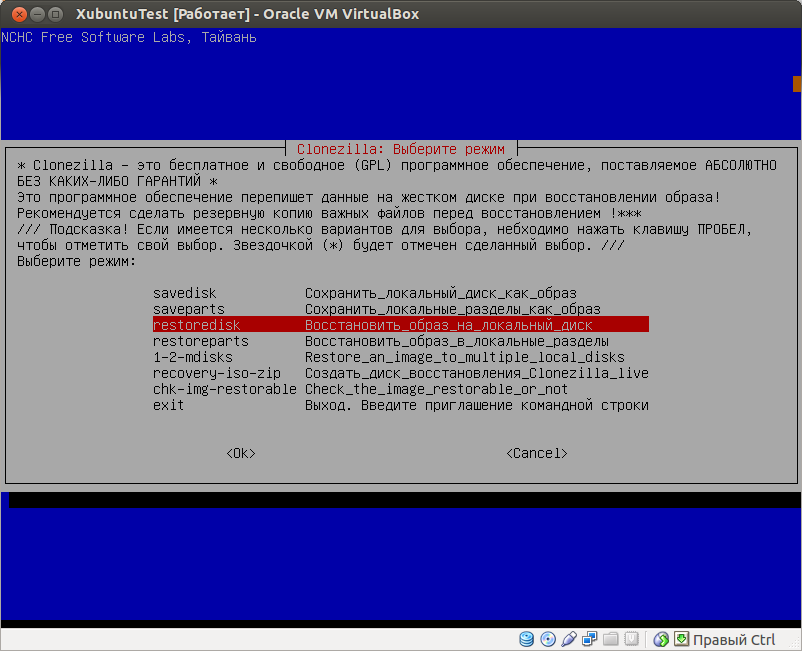Click the network adapters status icon
Image resolution: width=802 pixels, height=651 pixels.
coord(590,639)
